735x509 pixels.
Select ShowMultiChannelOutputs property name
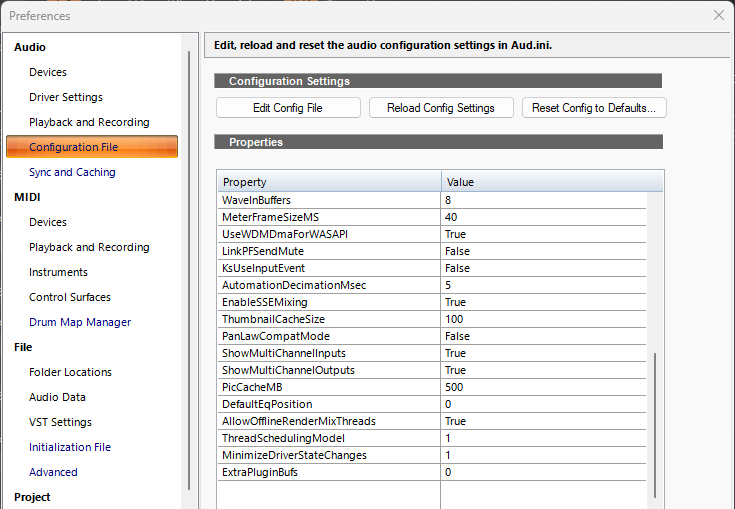(288, 370)
